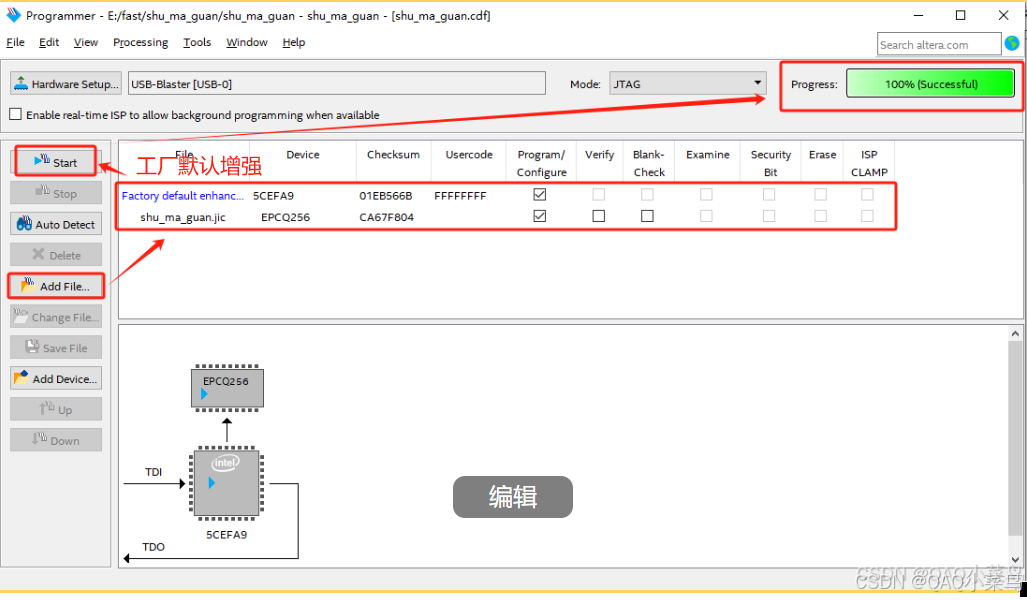Click the EPCQ256 device cell
Screen dimensions: 1027x600
[286, 217]
